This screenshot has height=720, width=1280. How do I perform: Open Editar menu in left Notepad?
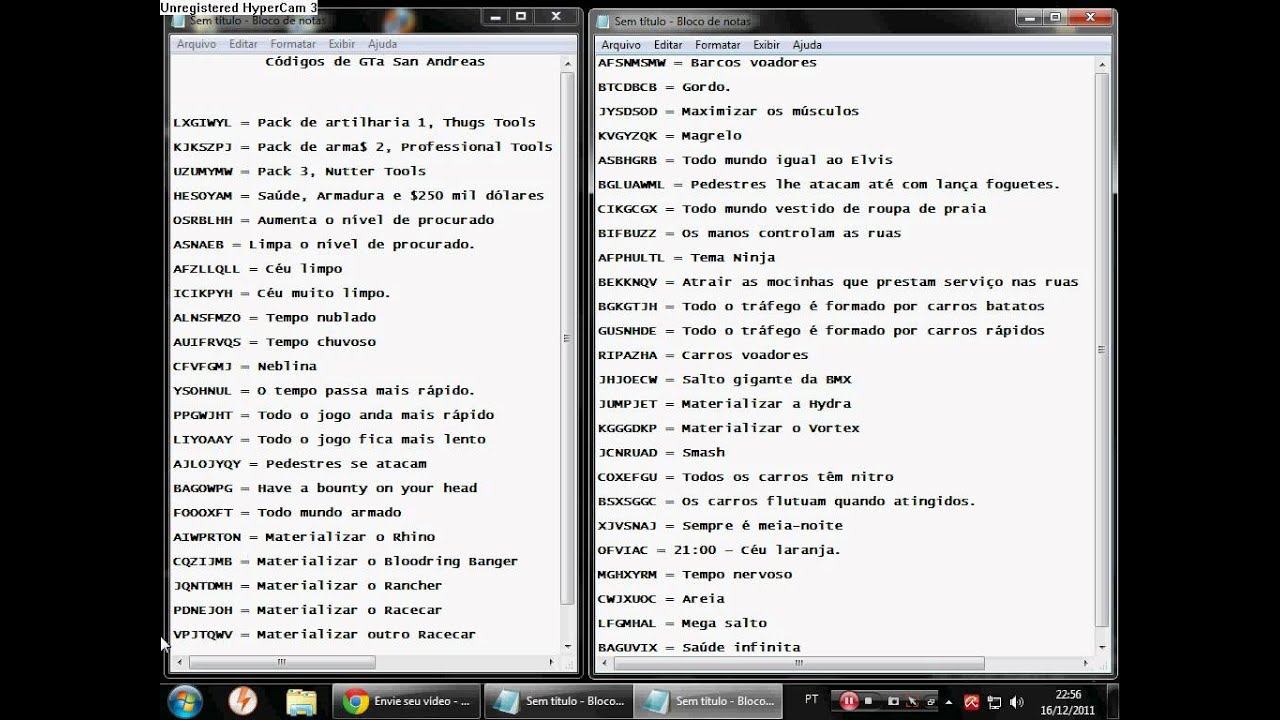click(x=243, y=44)
